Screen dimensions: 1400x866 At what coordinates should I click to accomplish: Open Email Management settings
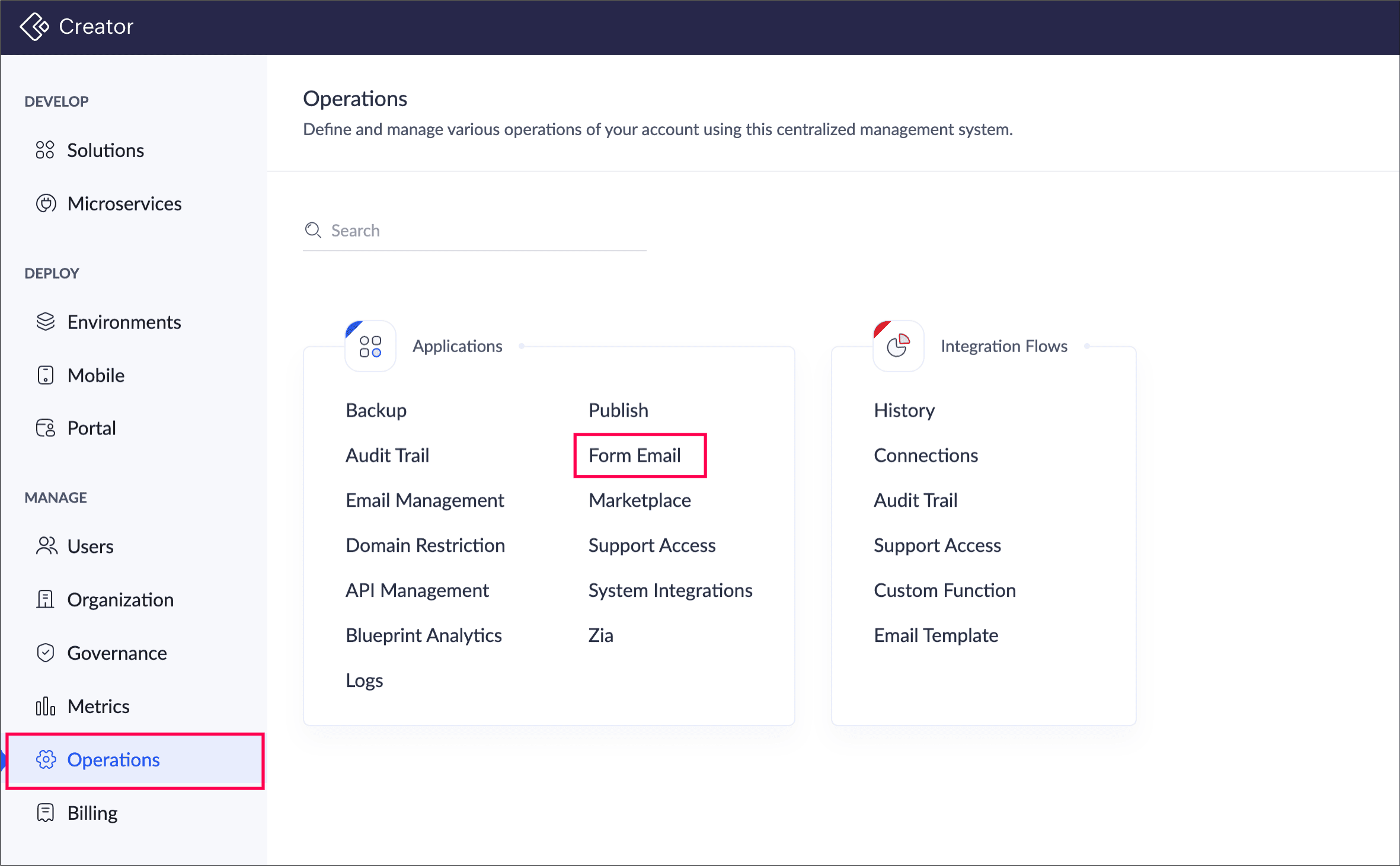(x=424, y=500)
